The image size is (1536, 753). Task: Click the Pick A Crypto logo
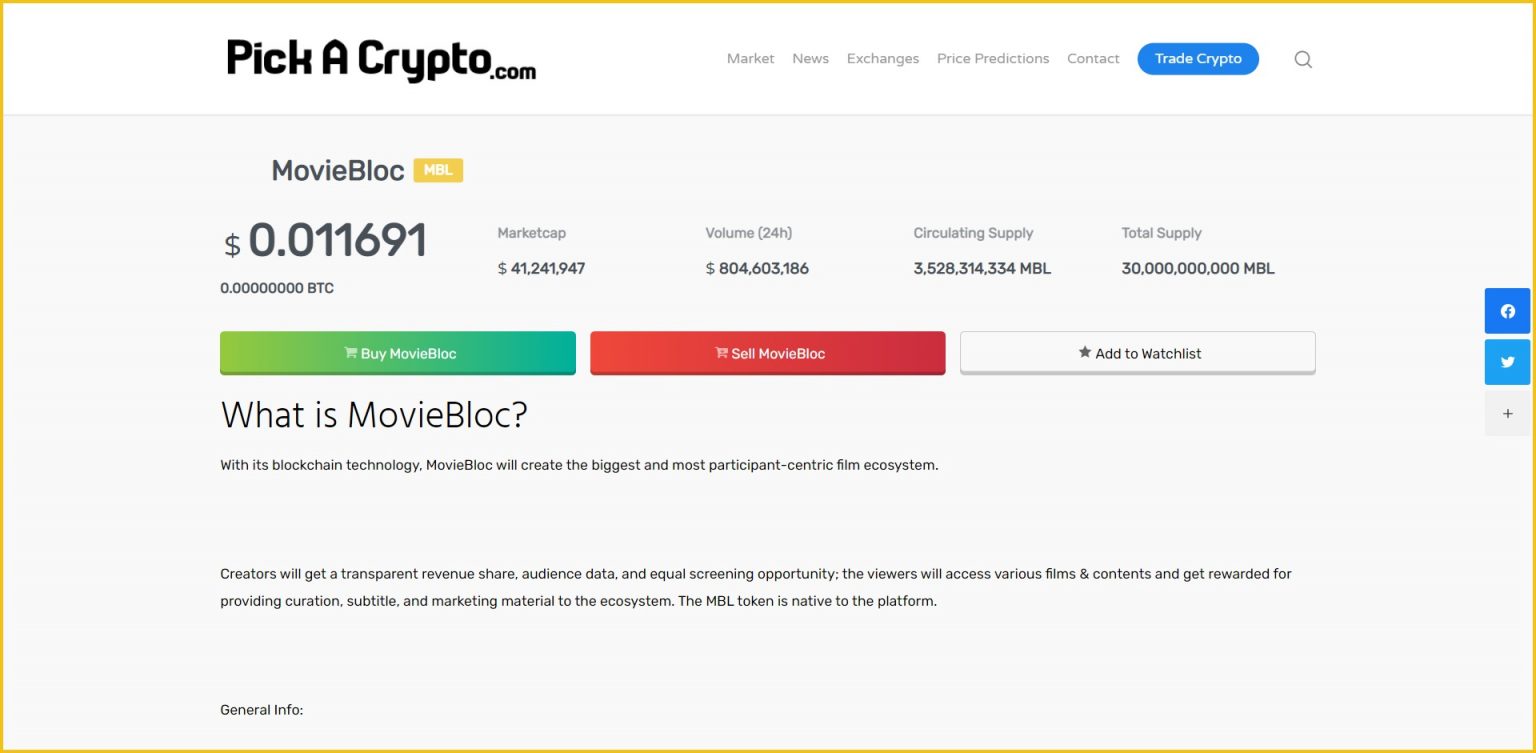[381, 59]
